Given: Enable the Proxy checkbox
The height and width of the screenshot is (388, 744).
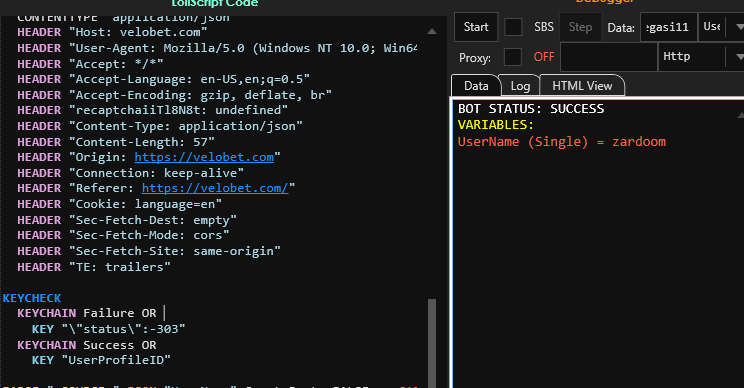Looking at the screenshot, I should [x=512, y=57].
